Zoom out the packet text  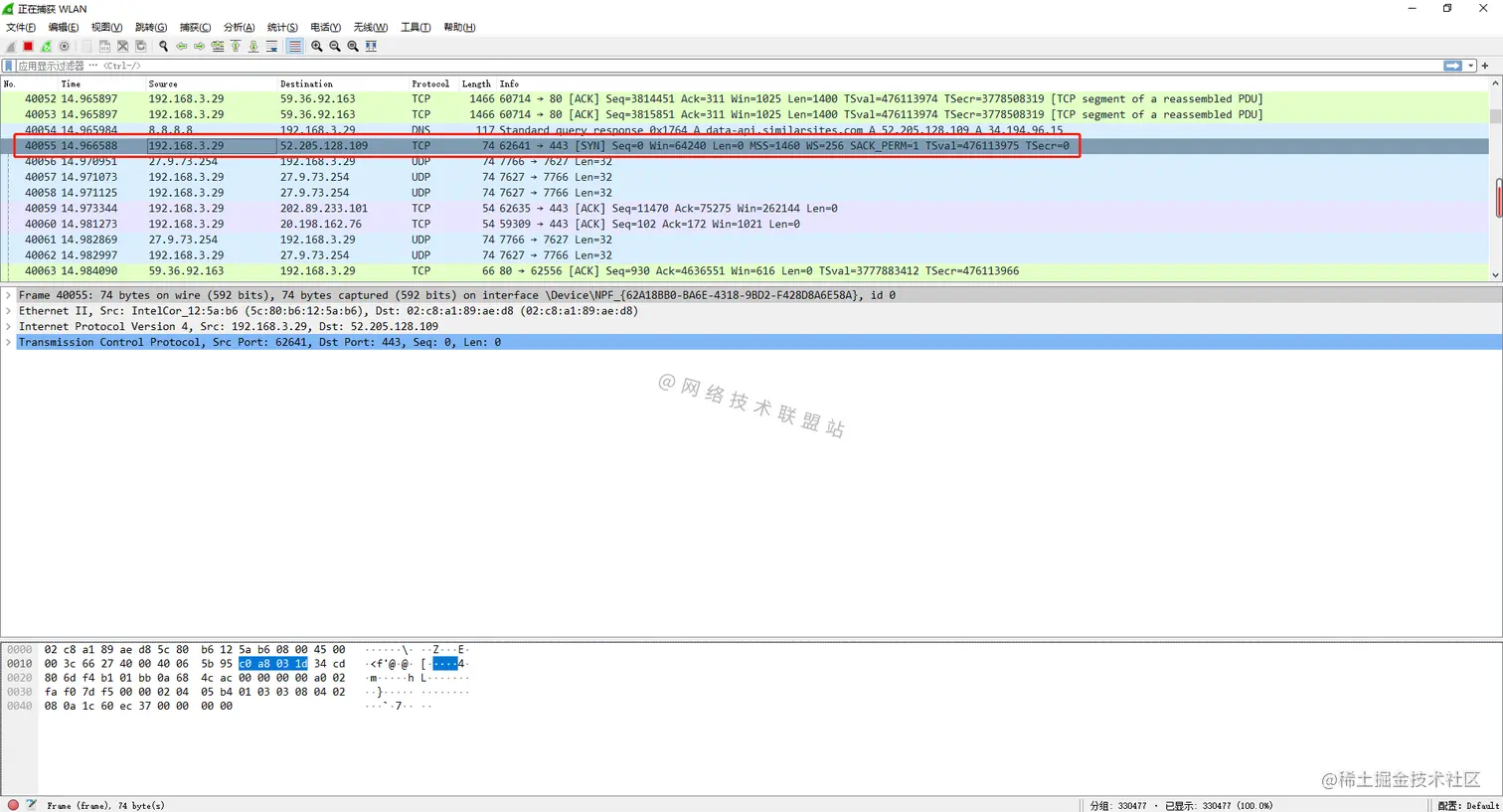click(335, 47)
